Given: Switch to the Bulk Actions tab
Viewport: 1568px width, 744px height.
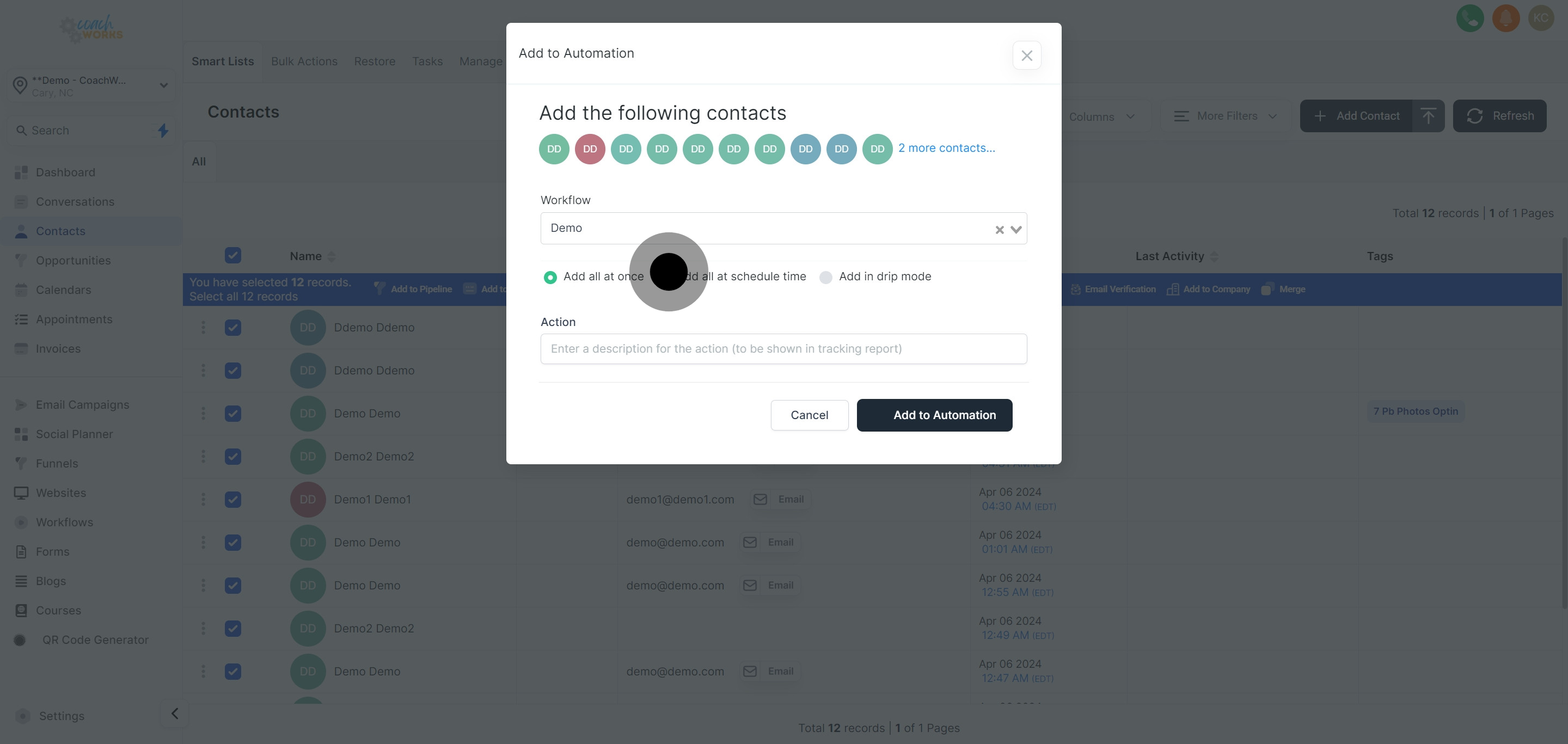Looking at the screenshot, I should click(304, 62).
